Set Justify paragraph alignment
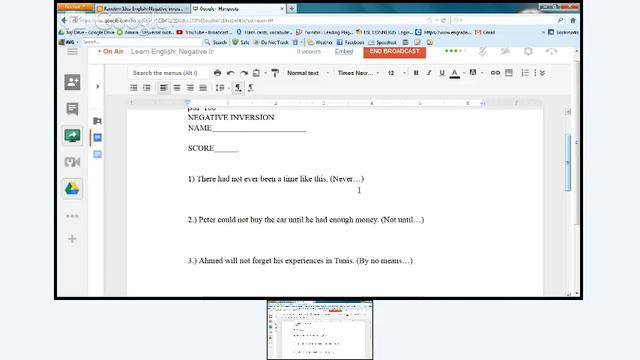This screenshot has height=360, width=640. tap(203, 88)
